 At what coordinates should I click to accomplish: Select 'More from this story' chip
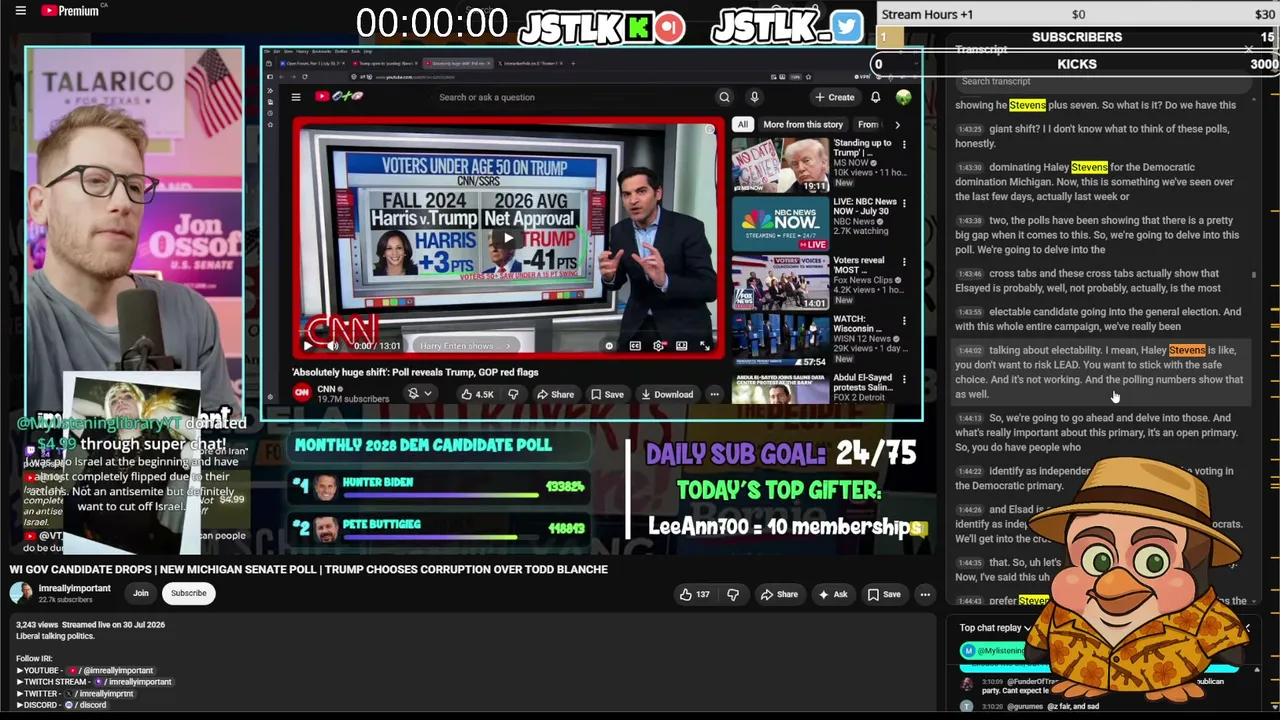(x=803, y=124)
